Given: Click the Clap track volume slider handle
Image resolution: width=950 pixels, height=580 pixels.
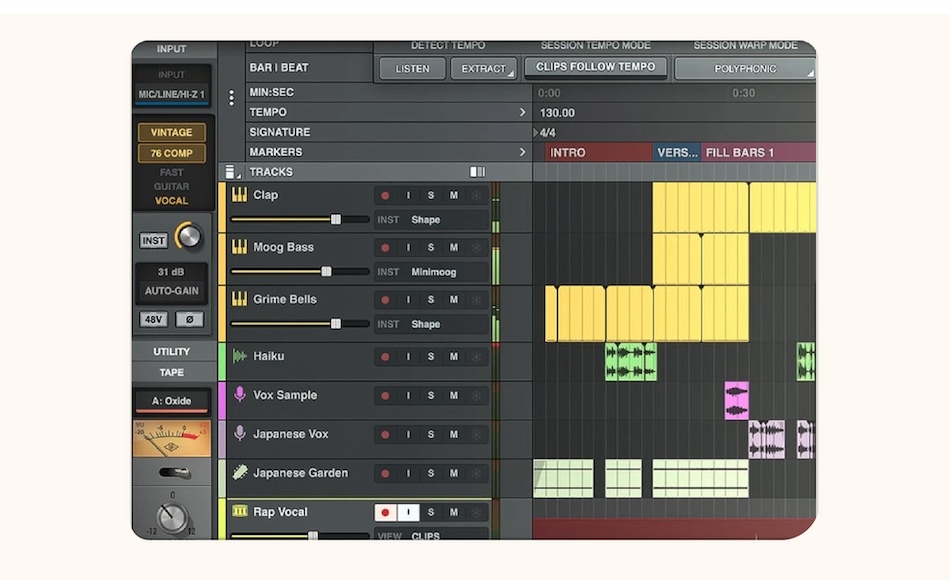Looking at the screenshot, I should click(x=336, y=219).
